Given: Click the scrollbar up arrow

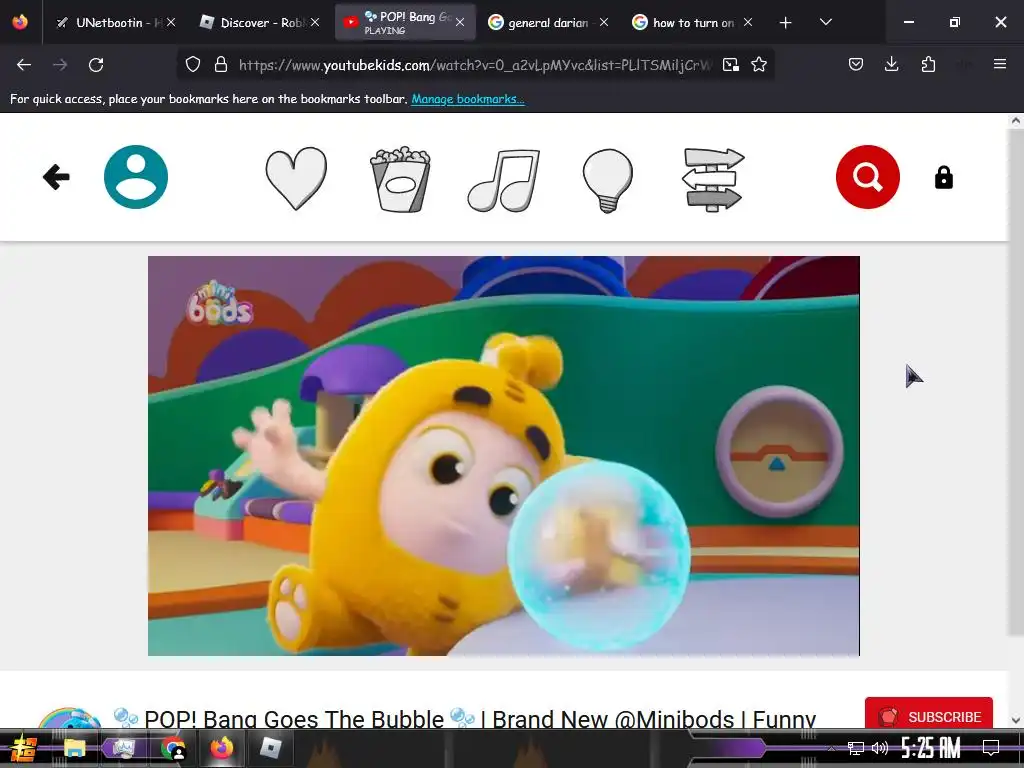Looking at the screenshot, I should pyautogui.click(x=1015, y=120).
